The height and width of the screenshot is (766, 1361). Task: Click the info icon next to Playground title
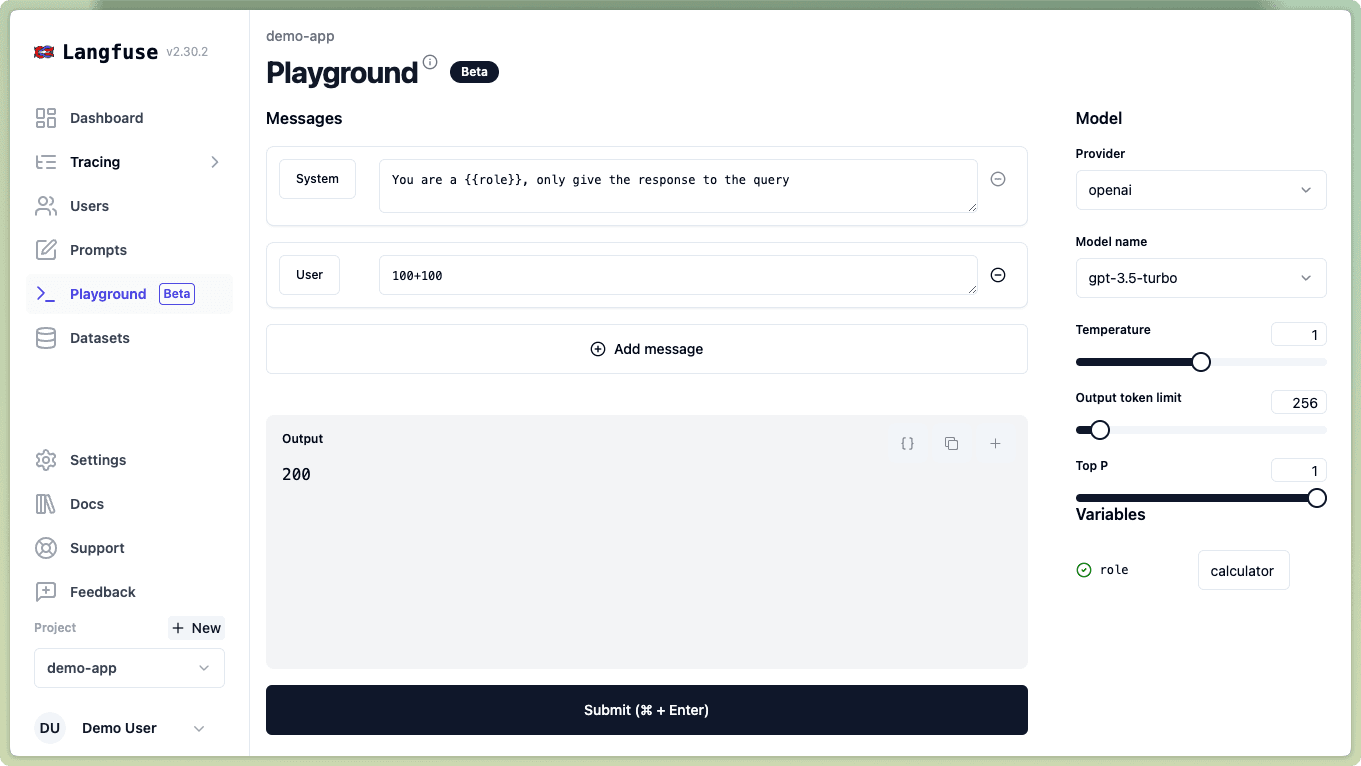pos(429,61)
